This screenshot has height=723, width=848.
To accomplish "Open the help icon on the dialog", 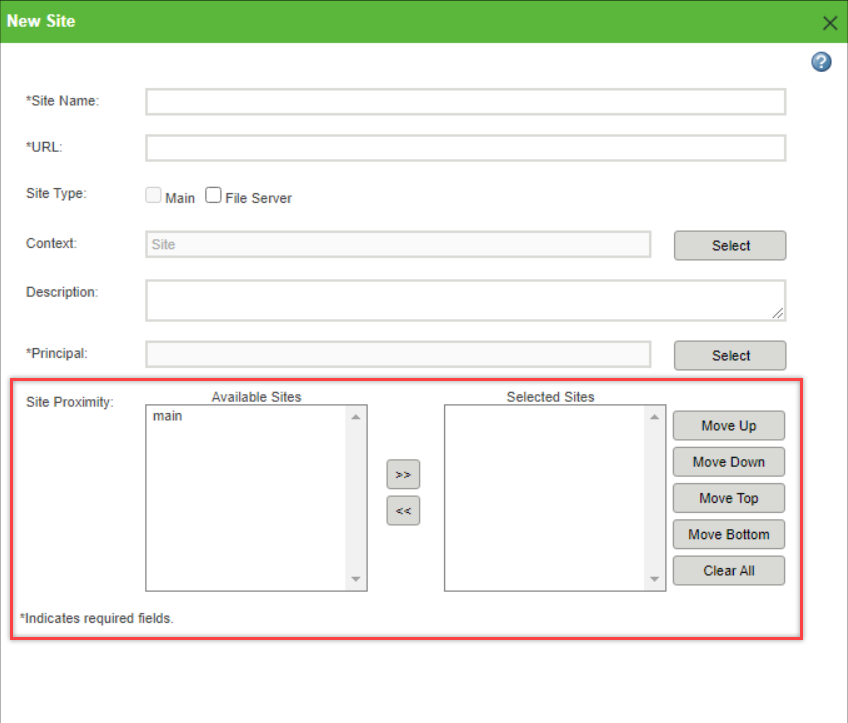I will point(820,61).
